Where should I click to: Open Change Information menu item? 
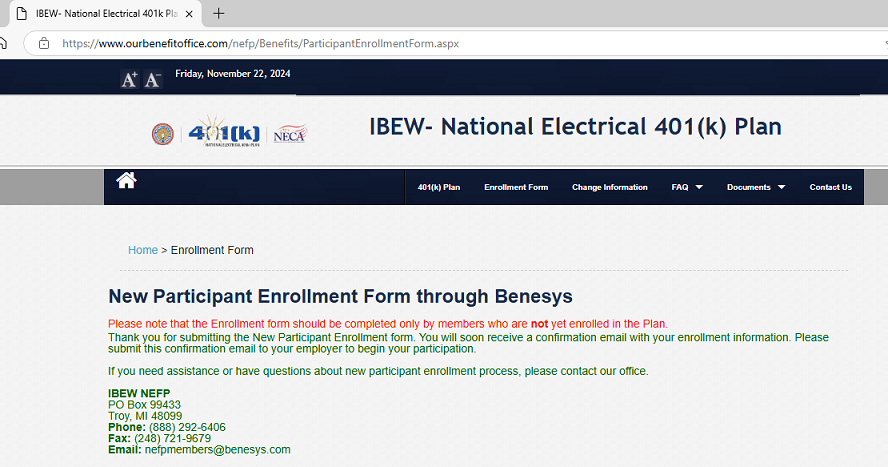pos(609,187)
